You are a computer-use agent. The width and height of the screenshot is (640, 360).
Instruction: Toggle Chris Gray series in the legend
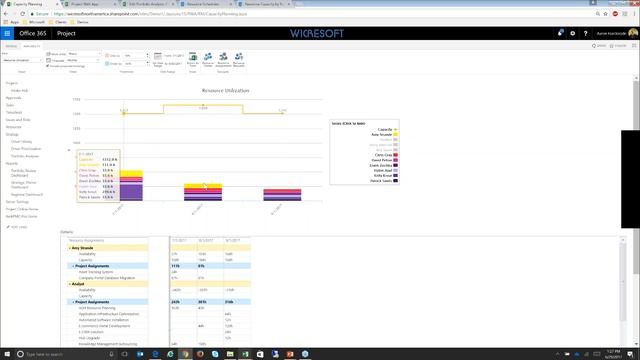(x=386, y=155)
